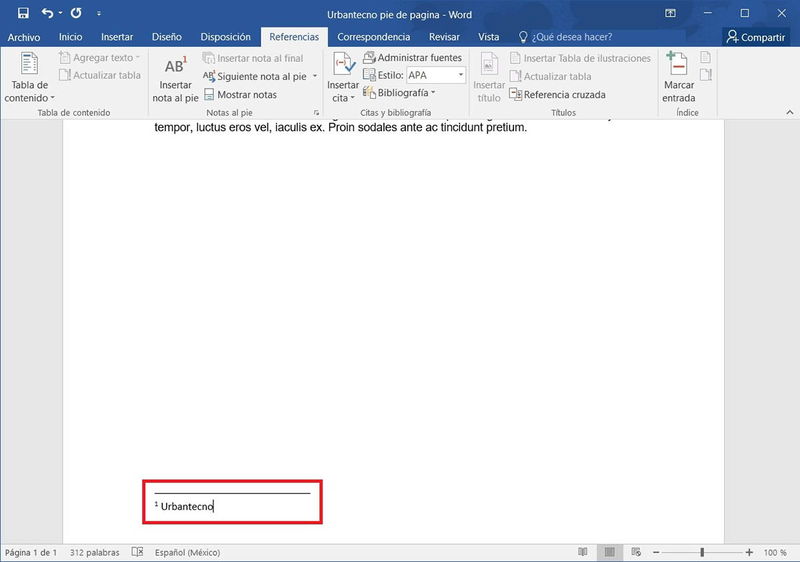Open the Insertar cita menu
The image size is (800, 562).
343,77
